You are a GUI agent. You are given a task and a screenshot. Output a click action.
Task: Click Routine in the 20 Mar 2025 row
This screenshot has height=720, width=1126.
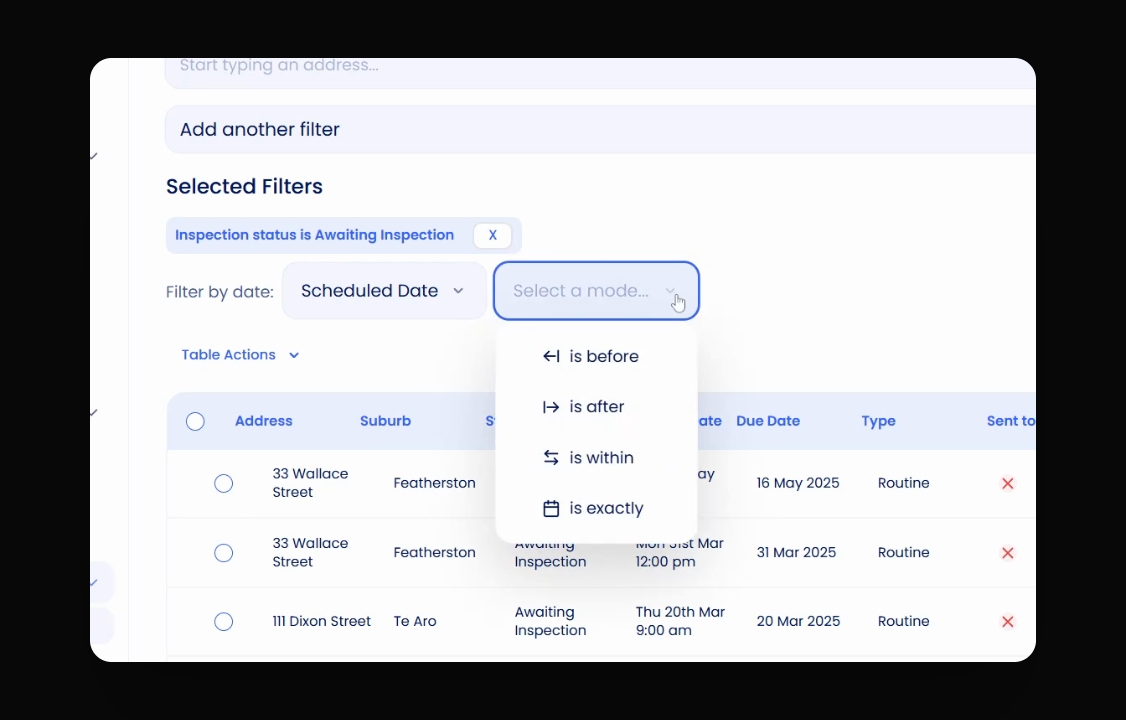903,621
